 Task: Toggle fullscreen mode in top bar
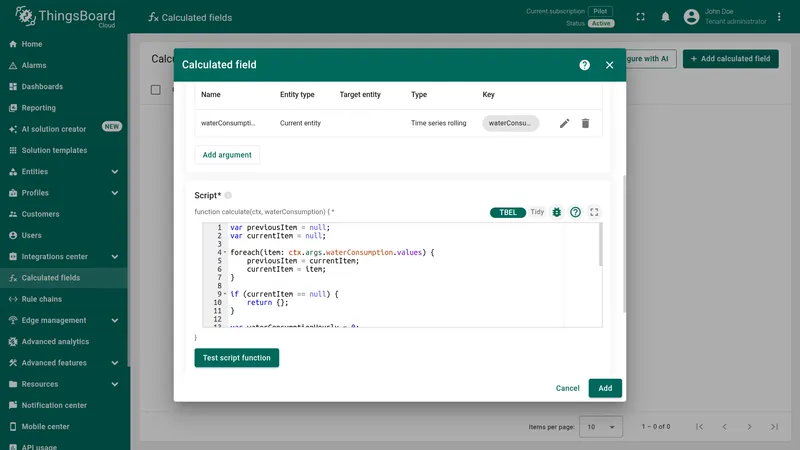point(640,17)
